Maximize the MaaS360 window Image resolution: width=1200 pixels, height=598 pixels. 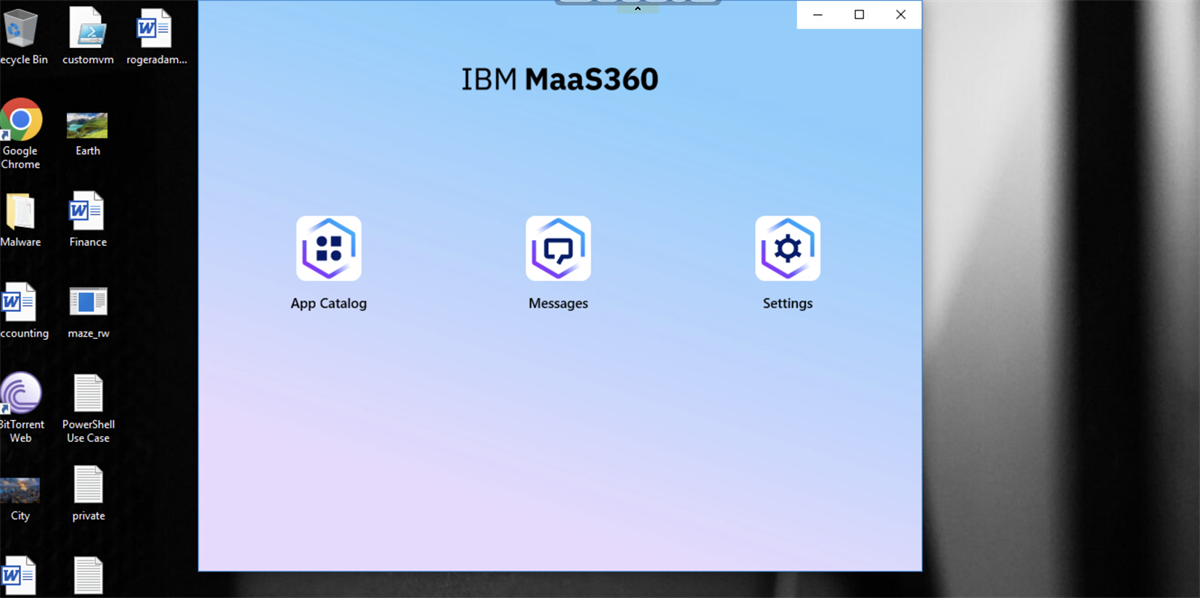pyautogui.click(x=858, y=14)
